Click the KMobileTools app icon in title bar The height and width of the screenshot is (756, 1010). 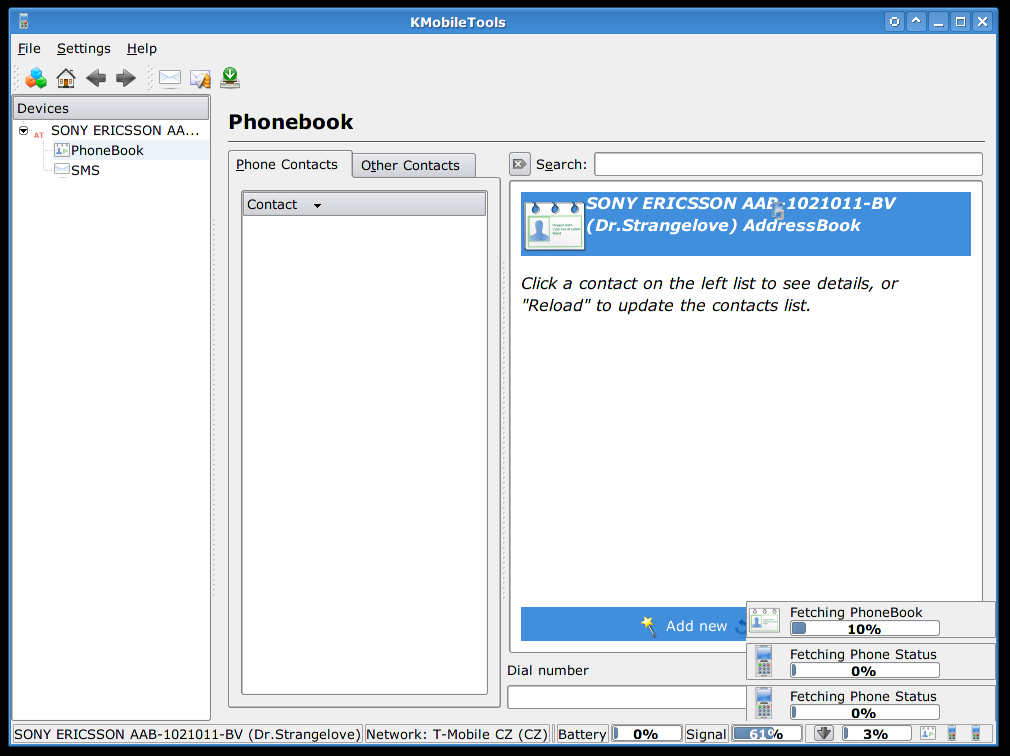coord(24,21)
